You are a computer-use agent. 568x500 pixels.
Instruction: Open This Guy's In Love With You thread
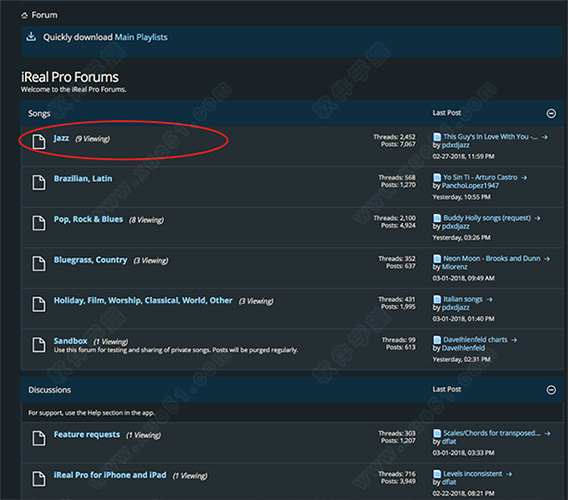tap(490, 137)
